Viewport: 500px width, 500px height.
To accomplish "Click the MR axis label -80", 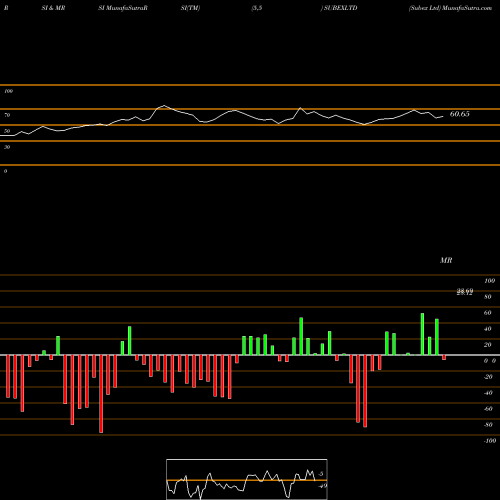I will [x=488, y=425].
